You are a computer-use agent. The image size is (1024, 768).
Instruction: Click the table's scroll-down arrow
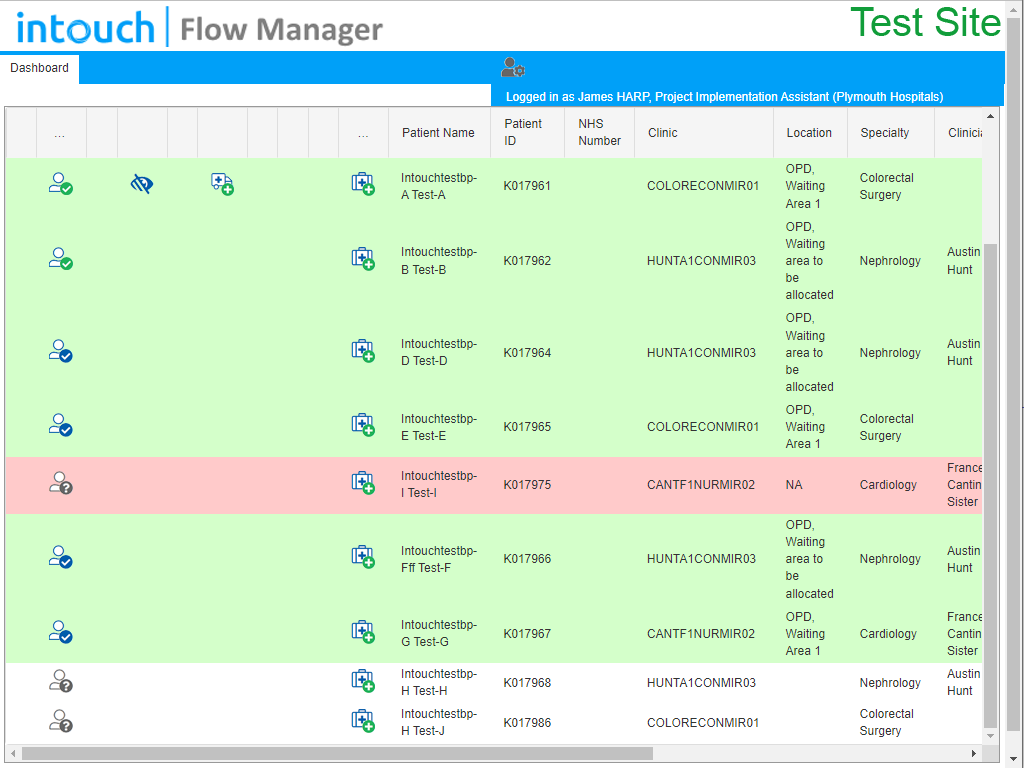pyautogui.click(x=990, y=736)
